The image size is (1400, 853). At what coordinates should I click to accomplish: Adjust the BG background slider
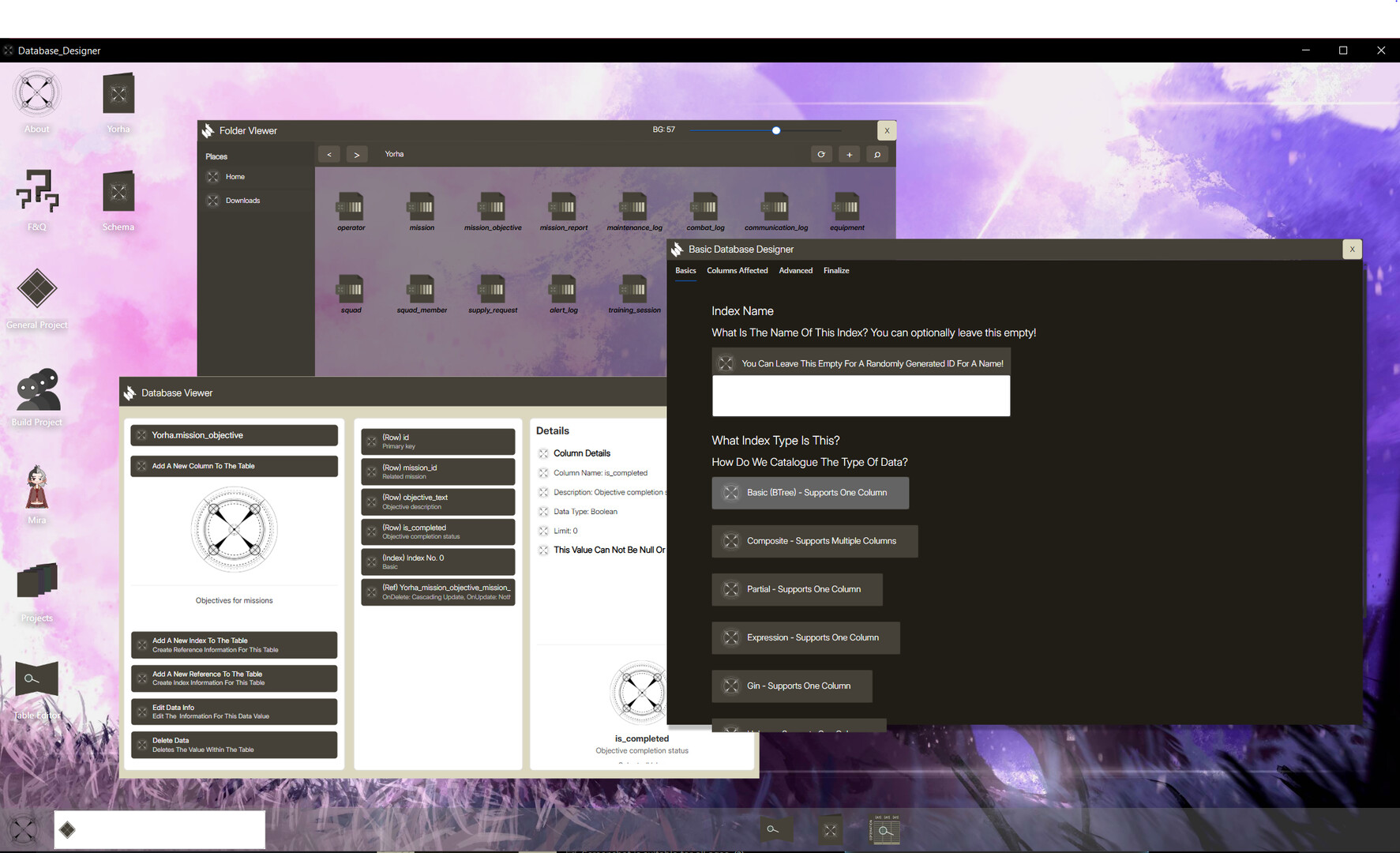click(775, 130)
